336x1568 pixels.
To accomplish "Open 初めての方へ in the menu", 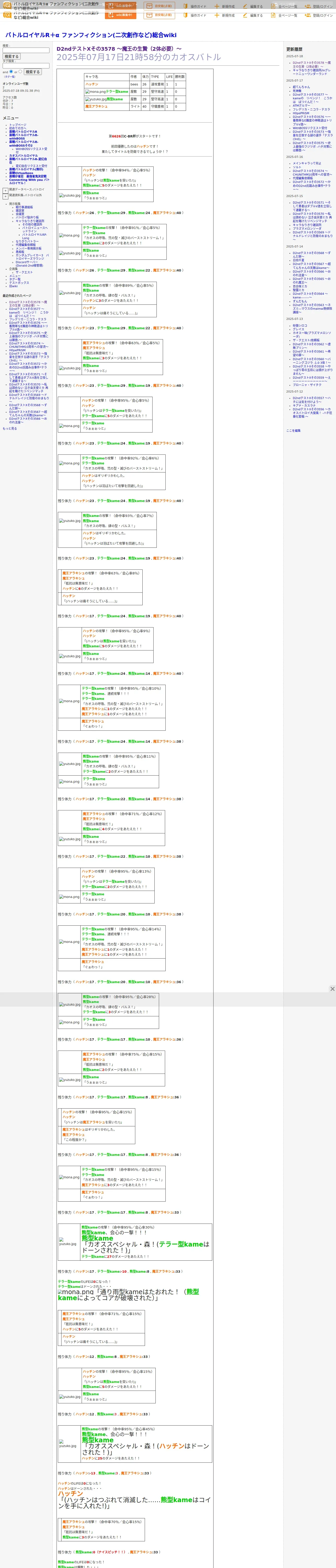I will coord(18,128).
